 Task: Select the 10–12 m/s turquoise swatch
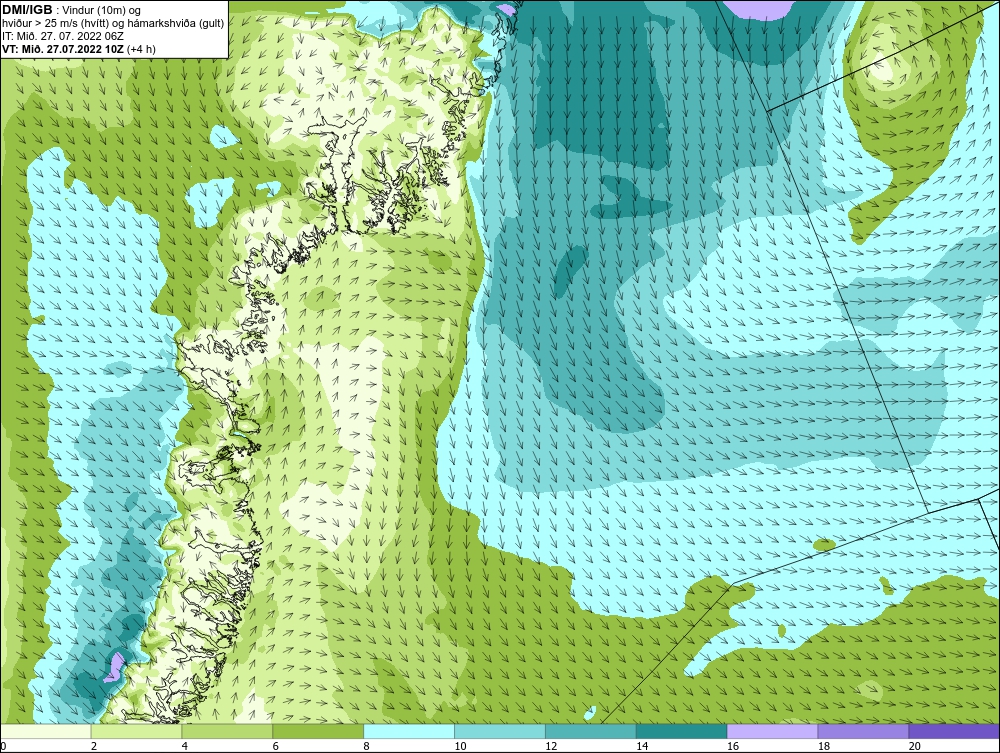pyautogui.click(x=499, y=731)
